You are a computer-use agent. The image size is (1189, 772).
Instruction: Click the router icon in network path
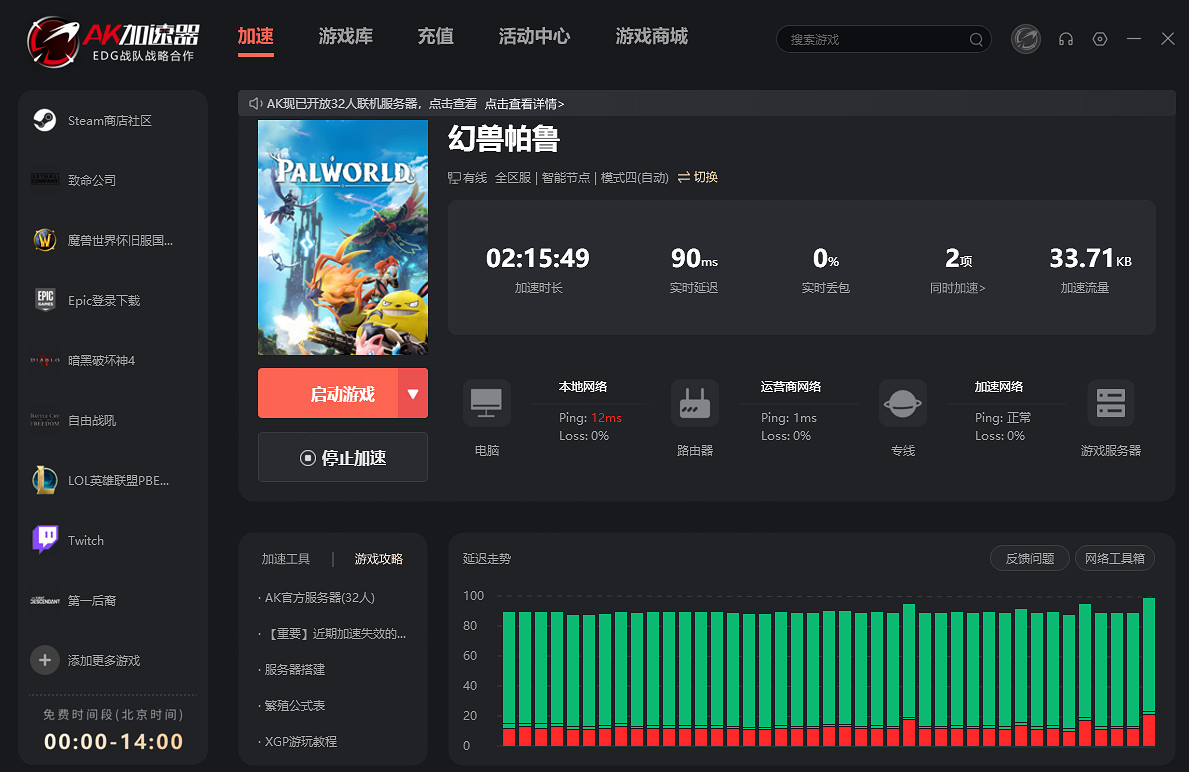coord(694,404)
